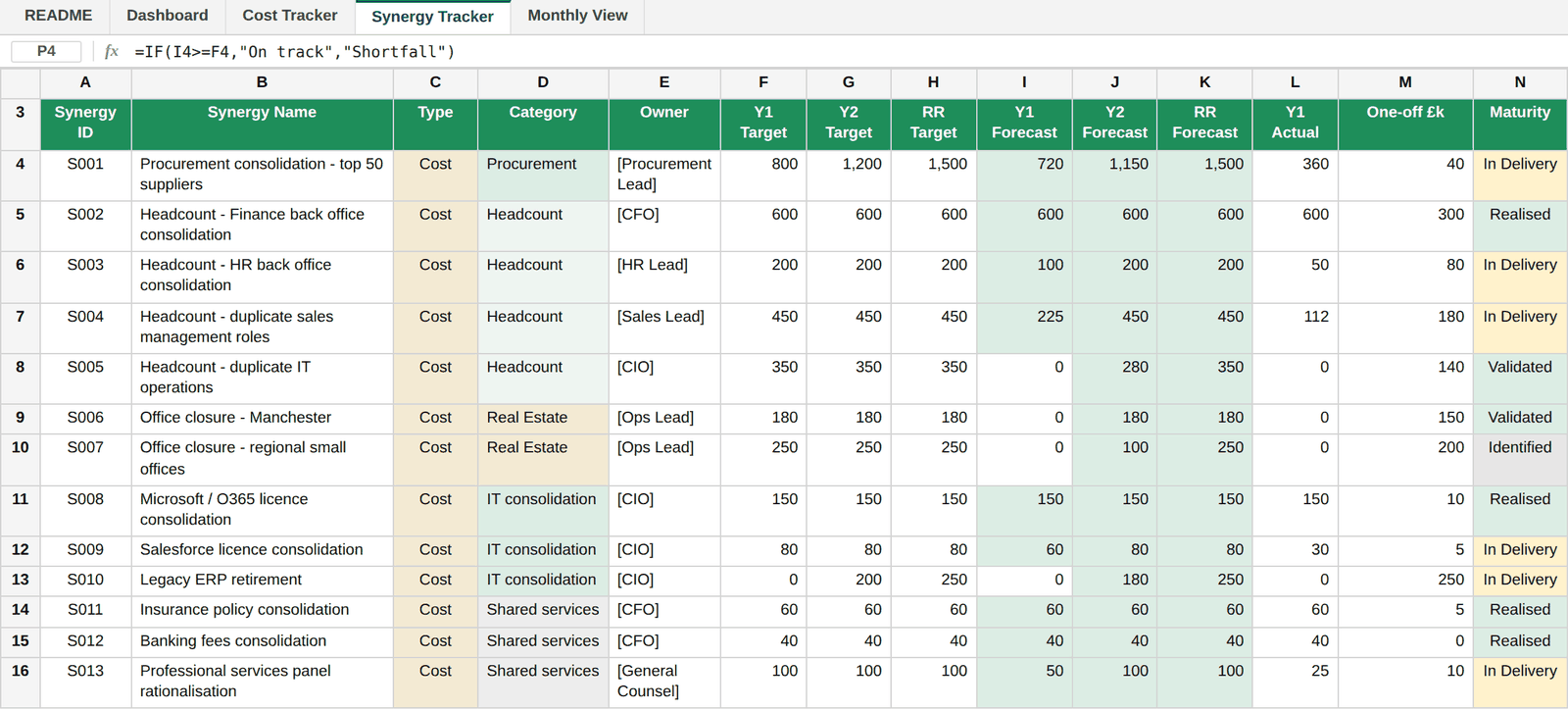
Task: Go to the Monthly View tab
Action: click(577, 16)
